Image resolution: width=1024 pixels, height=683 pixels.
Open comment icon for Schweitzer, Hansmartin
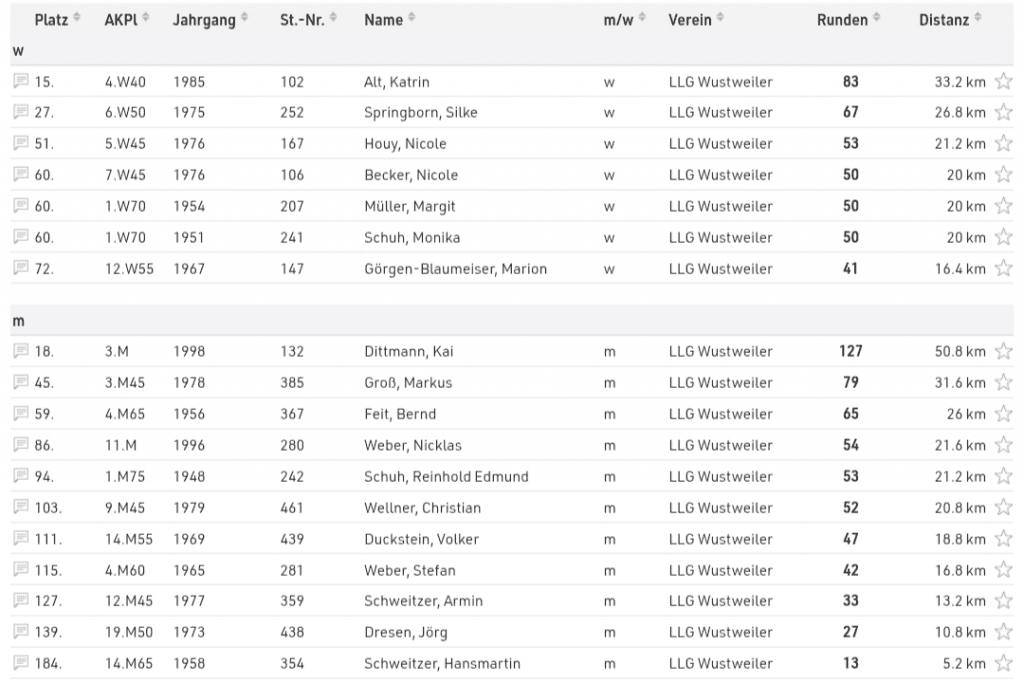click(21, 663)
